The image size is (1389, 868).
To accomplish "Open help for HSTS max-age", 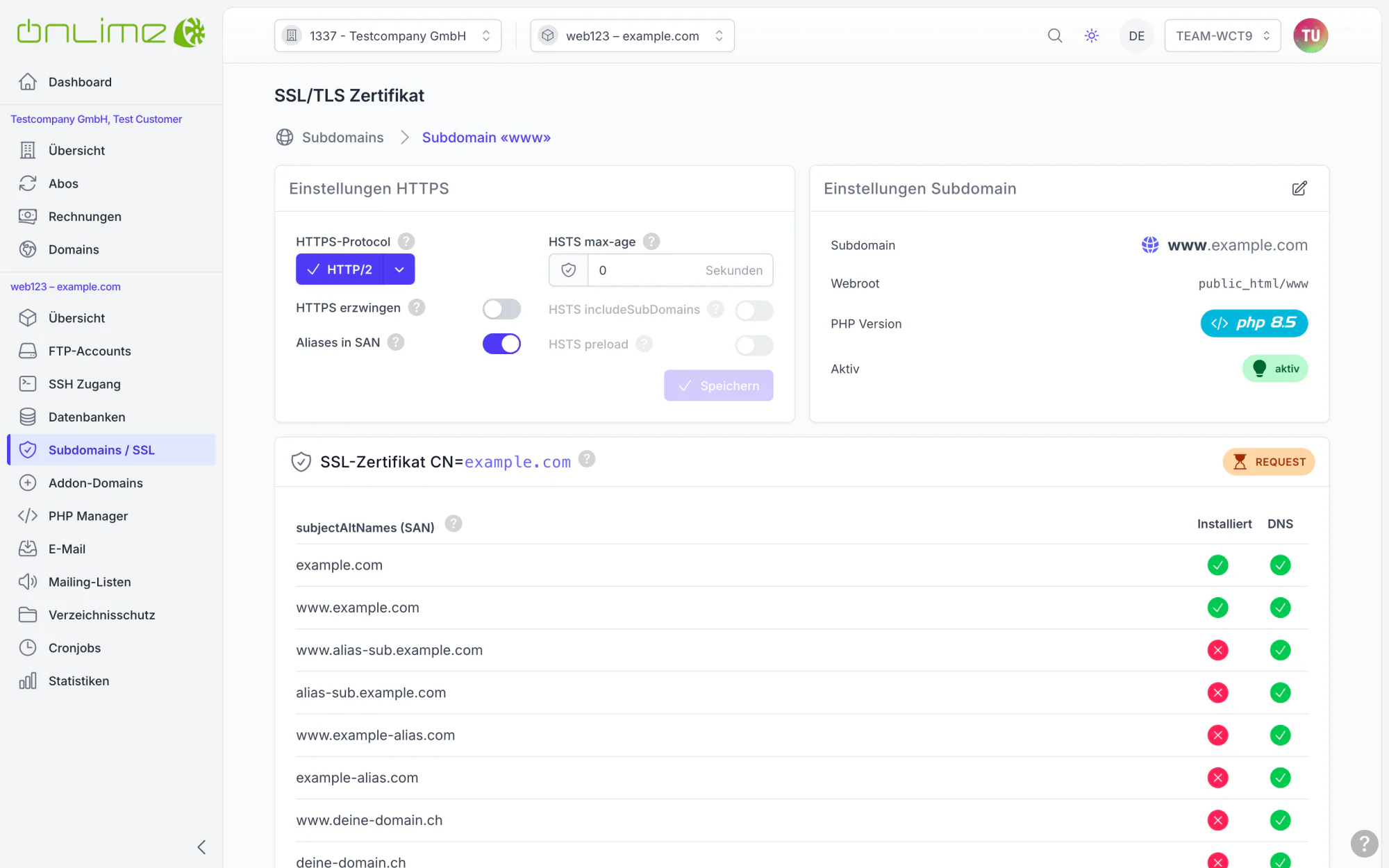I will [651, 241].
